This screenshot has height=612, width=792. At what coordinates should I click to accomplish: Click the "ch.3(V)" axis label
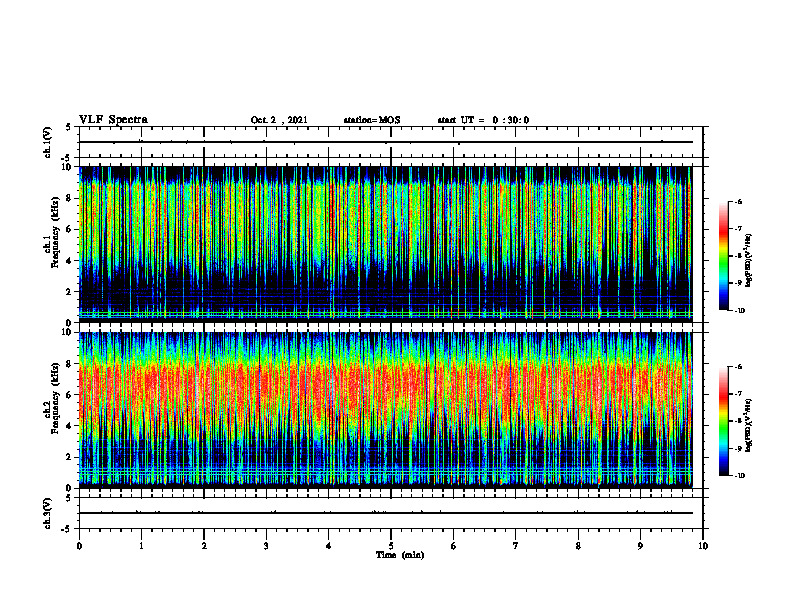(x=48, y=513)
